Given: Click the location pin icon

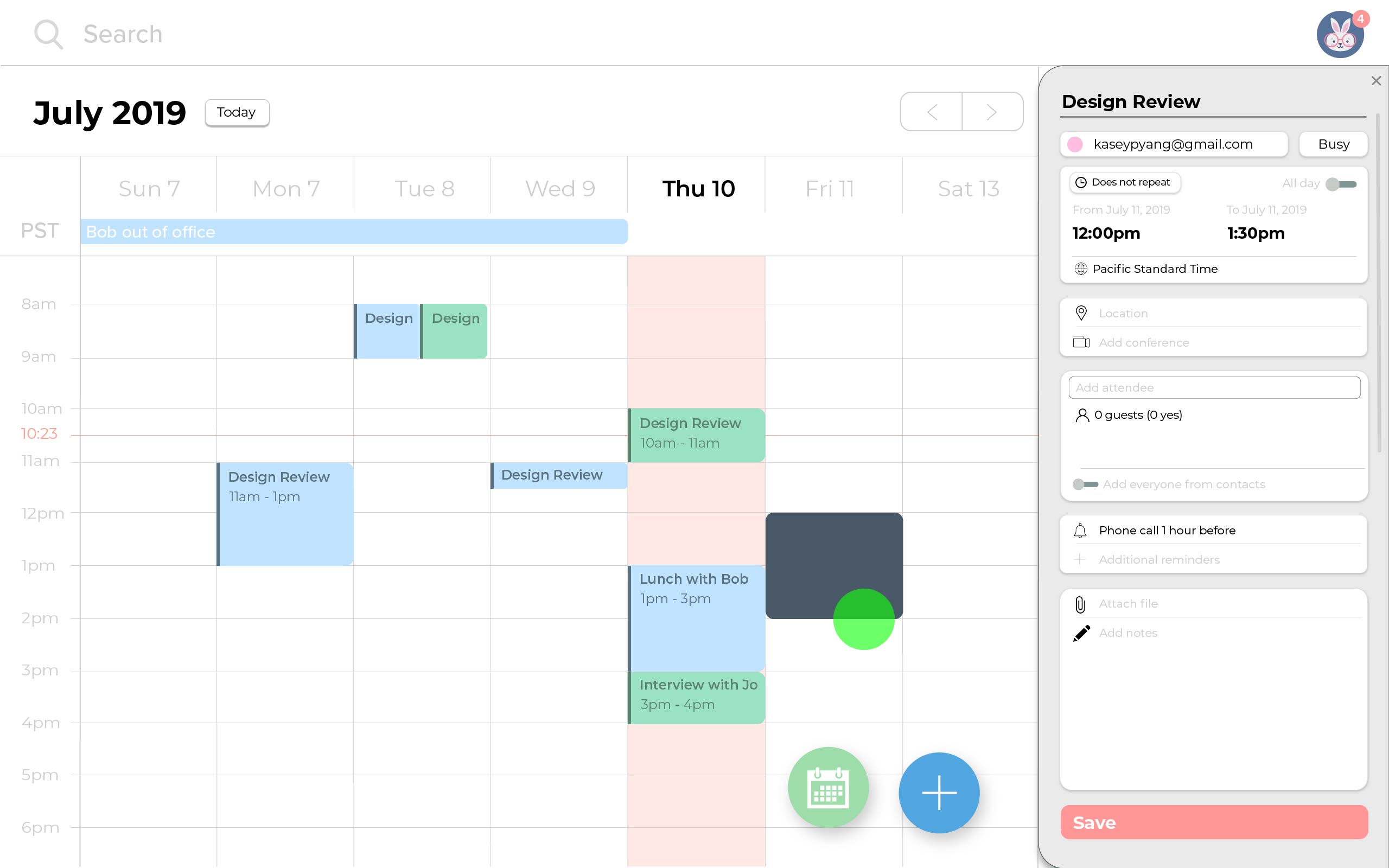Looking at the screenshot, I should click(x=1081, y=313).
